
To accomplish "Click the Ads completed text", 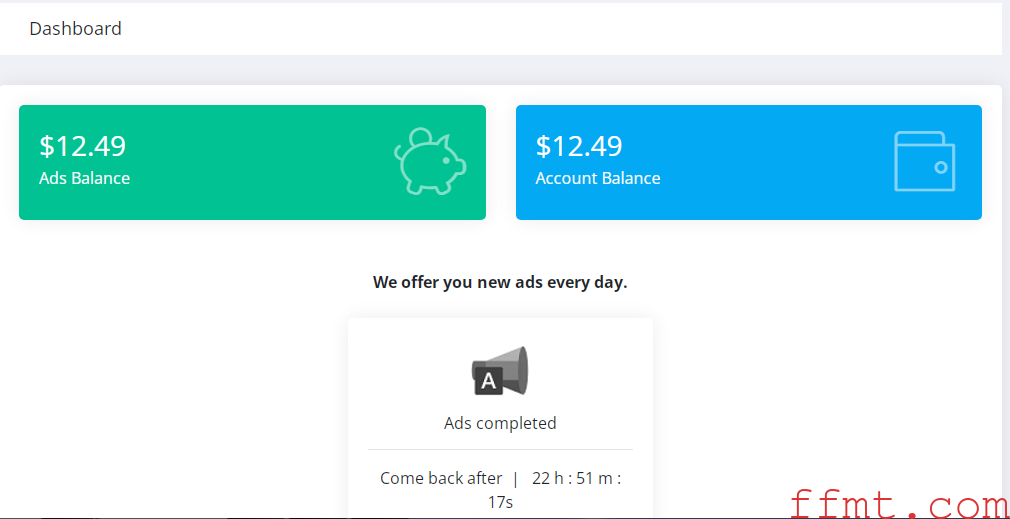I will (x=500, y=423).
